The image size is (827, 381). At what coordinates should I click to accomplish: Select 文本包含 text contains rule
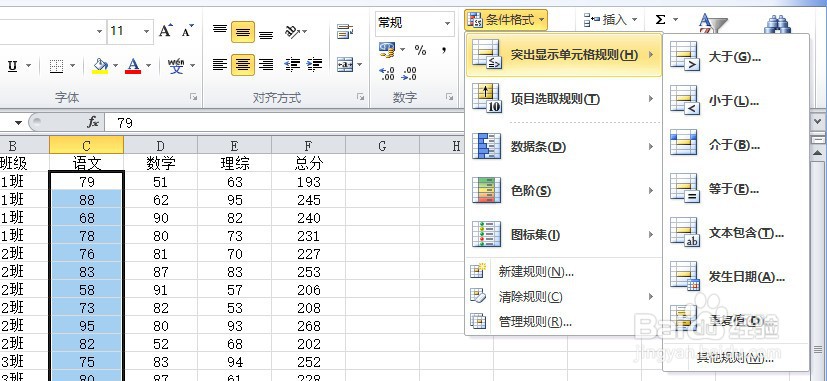[735, 233]
